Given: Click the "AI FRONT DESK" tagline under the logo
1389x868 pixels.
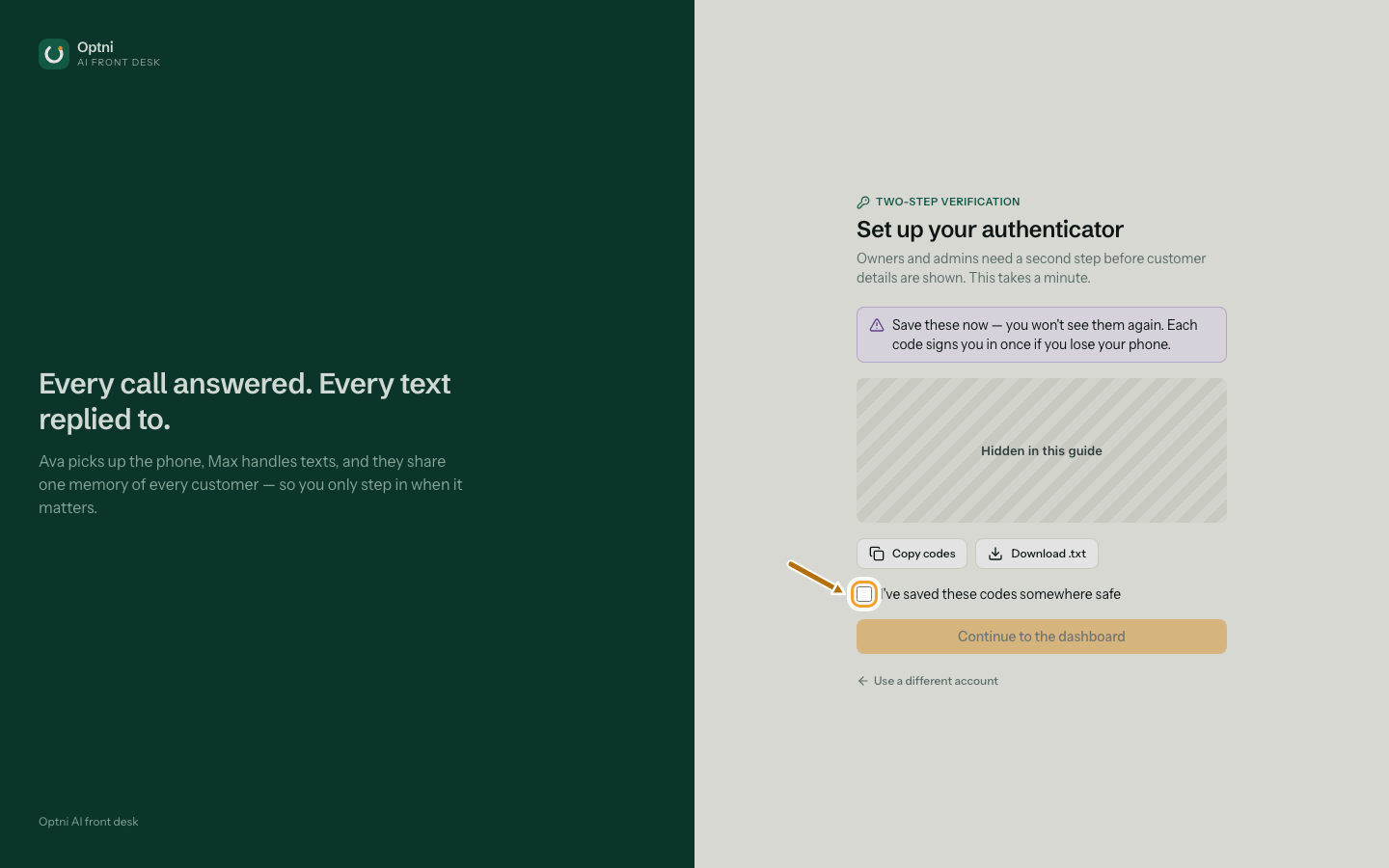Looking at the screenshot, I should point(119,63).
